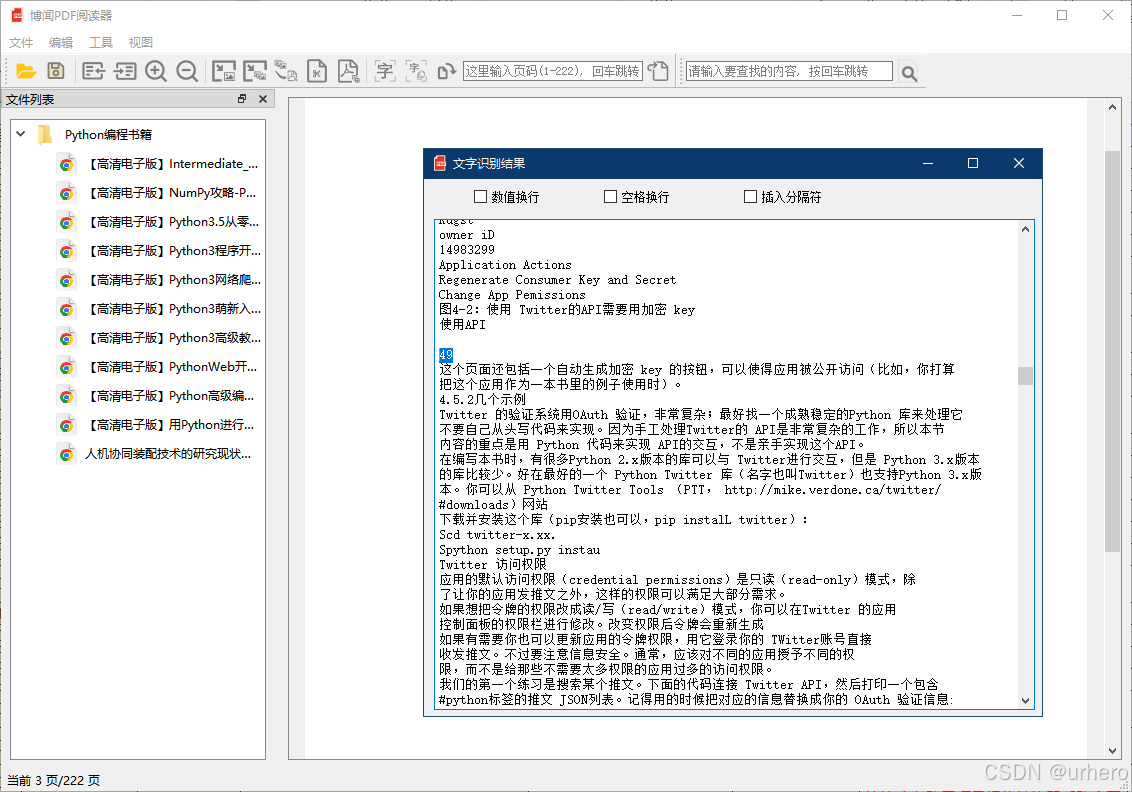This screenshot has height=792, width=1132.
Task: Open the 工具 menu
Action: coord(100,43)
